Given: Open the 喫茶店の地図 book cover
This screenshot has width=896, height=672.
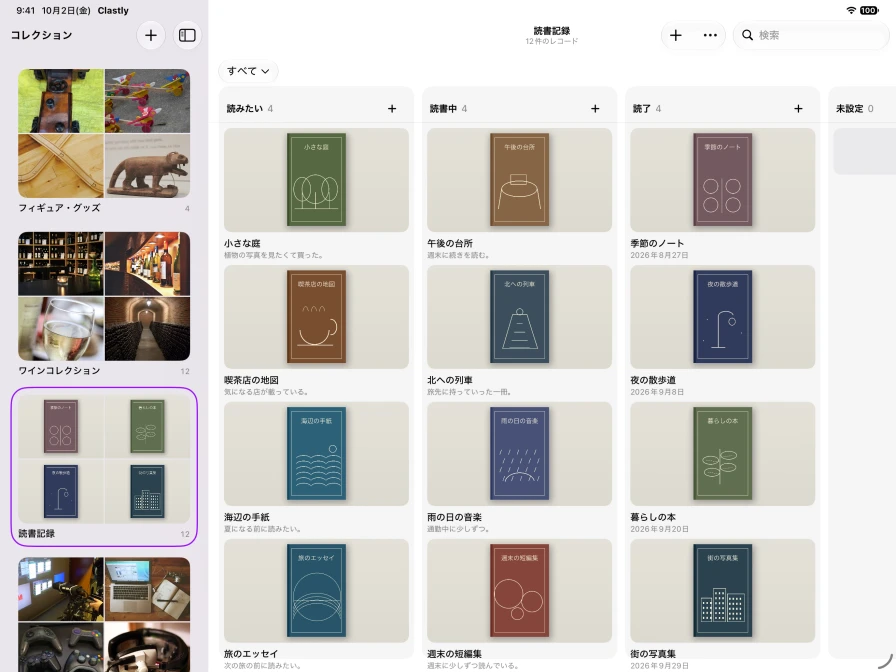Looking at the screenshot, I should pyautogui.click(x=316, y=317).
